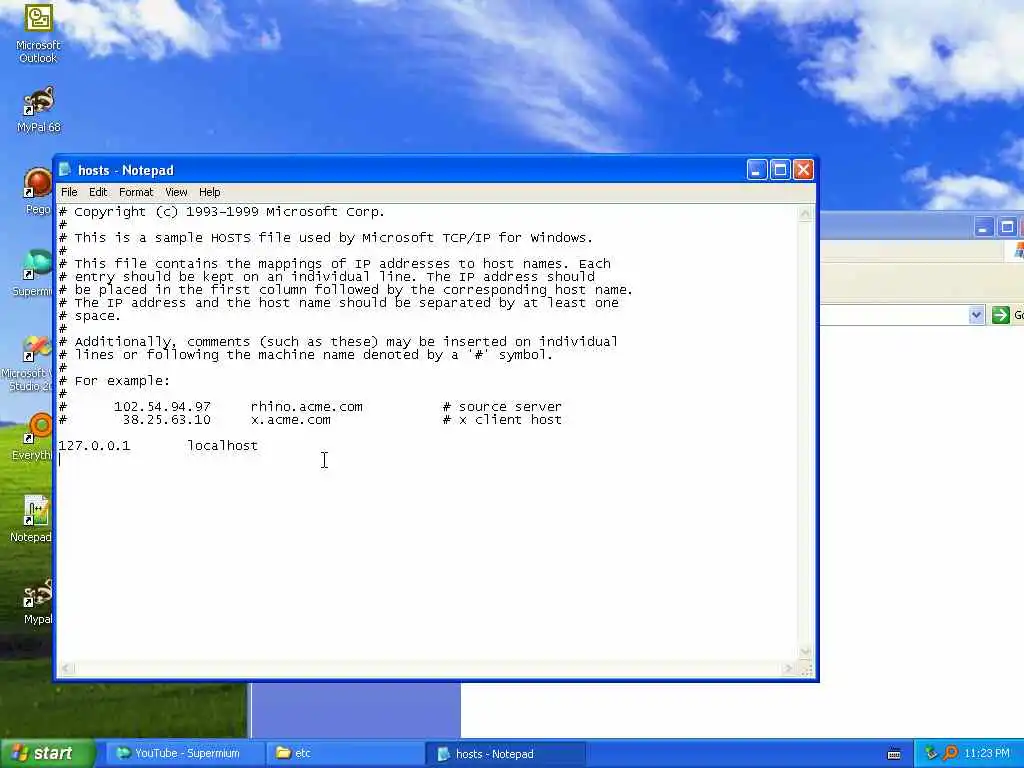Open the Edit menu in Notepad
1024x768 pixels.
coord(98,192)
